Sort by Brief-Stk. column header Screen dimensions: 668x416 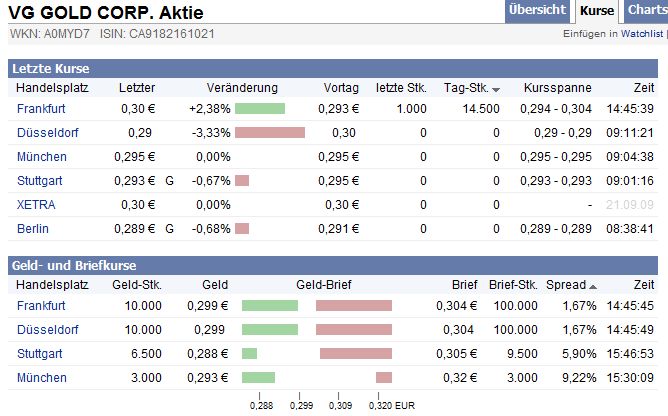point(513,285)
